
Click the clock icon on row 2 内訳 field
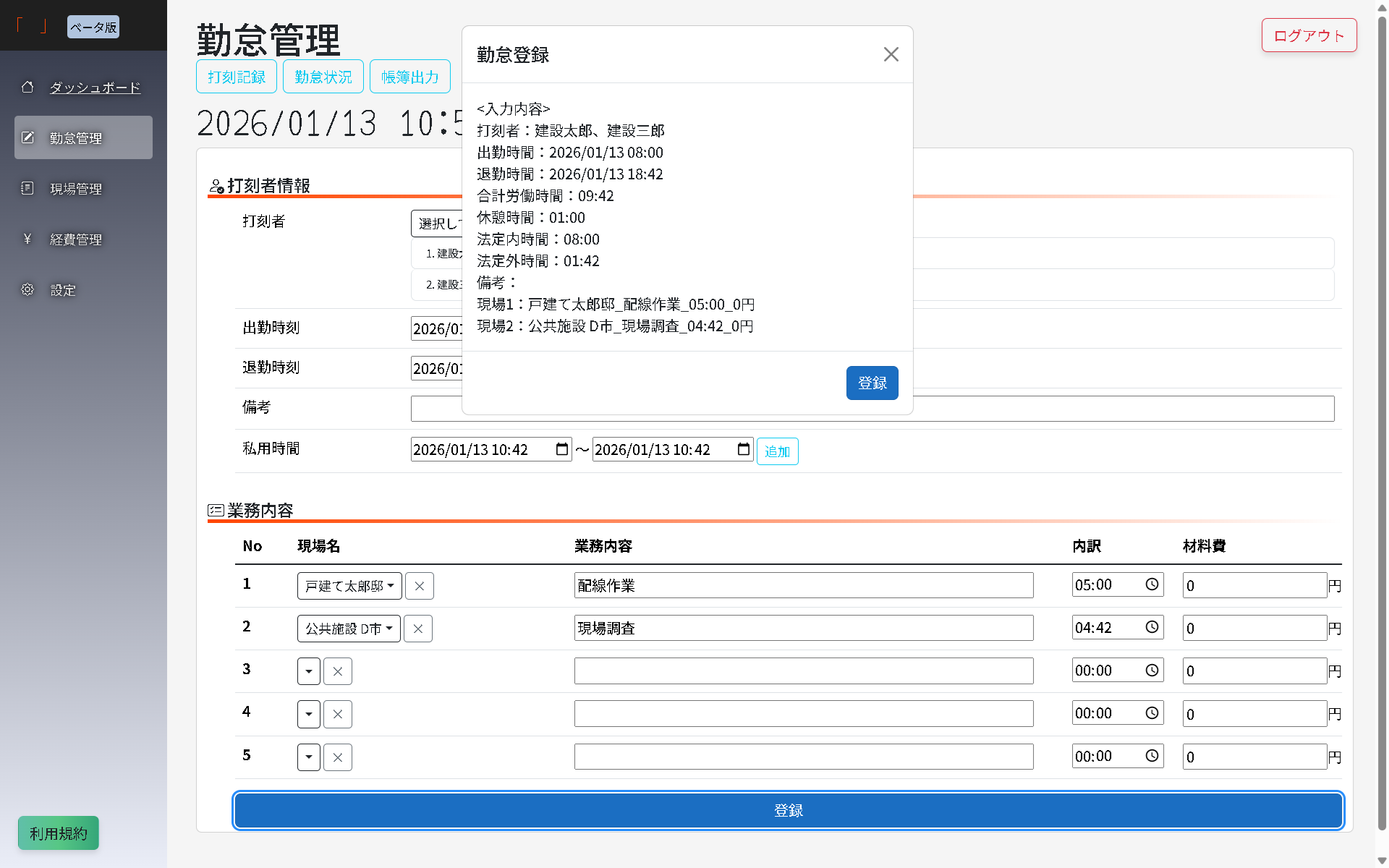pyautogui.click(x=1152, y=626)
